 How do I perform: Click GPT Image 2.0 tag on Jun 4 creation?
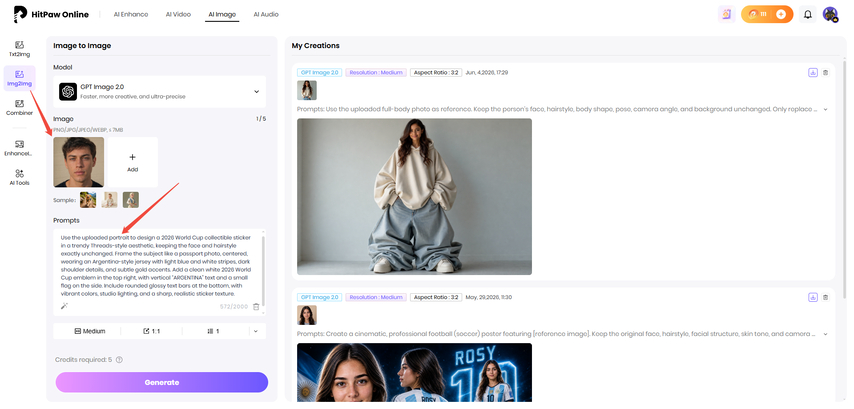(320, 72)
